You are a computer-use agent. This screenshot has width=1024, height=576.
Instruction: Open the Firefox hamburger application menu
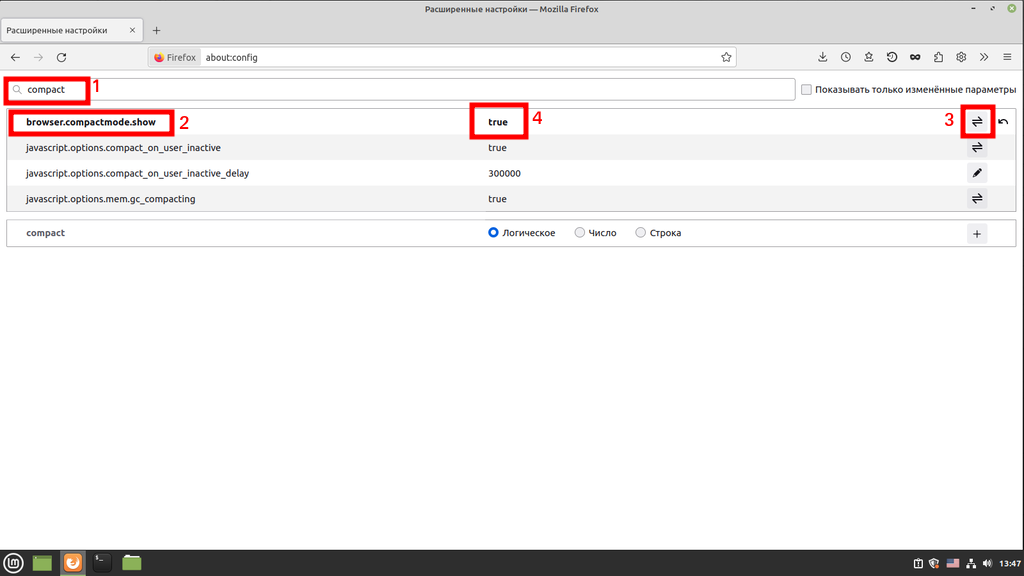point(1007,57)
